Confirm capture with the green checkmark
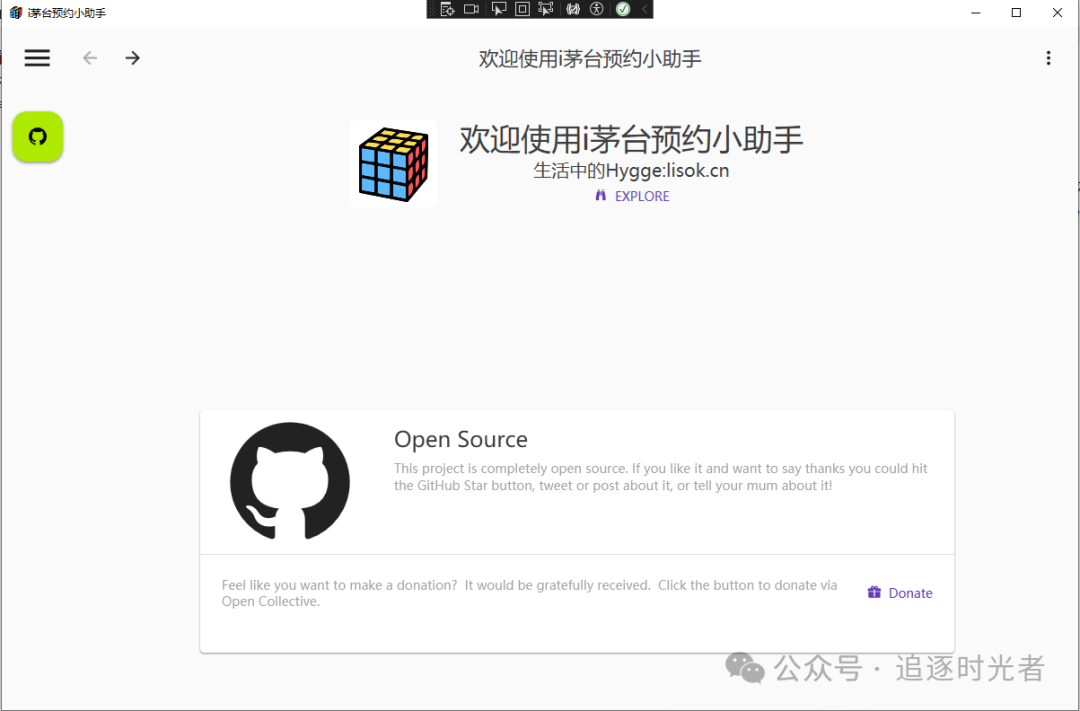This screenshot has height=711, width=1080. pyautogui.click(x=623, y=9)
